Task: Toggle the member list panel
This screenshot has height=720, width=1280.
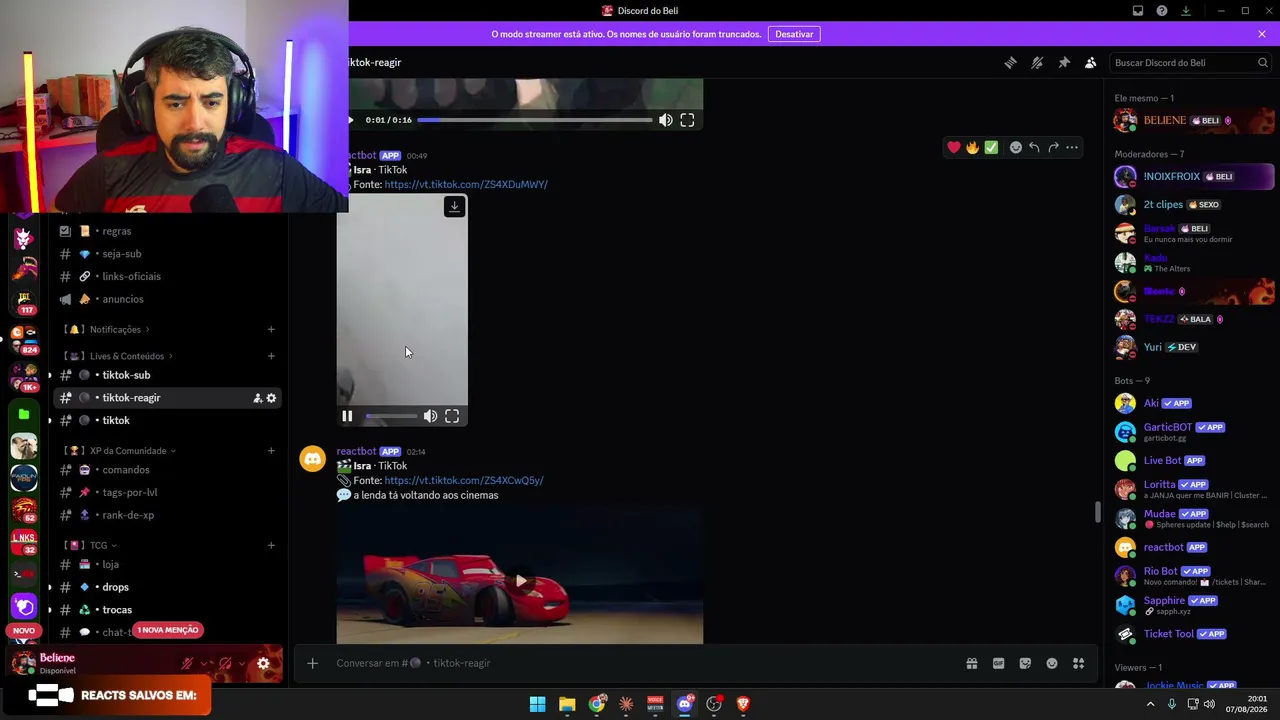Action: tap(1091, 62)
